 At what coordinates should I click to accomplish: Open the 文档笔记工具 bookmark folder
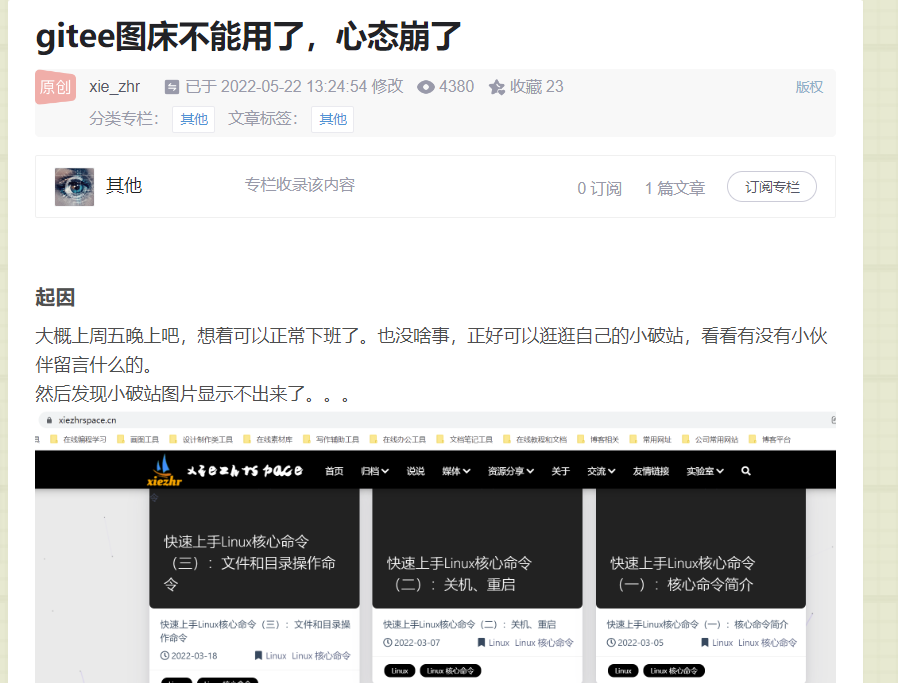(464, 440)
